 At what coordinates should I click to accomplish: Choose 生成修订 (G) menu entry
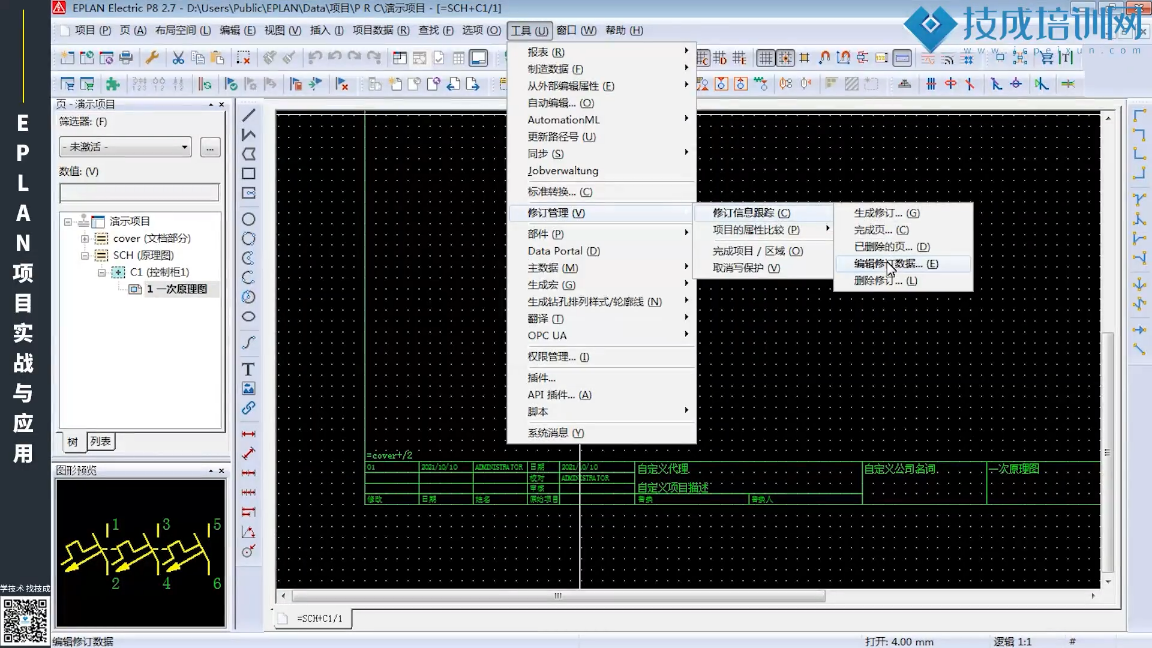coord(903,213)
